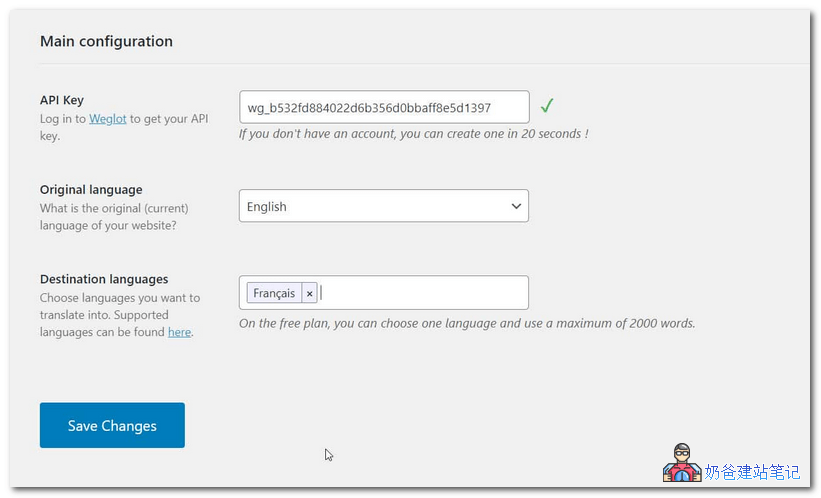Click the 'create one in 20 seconds' hint
This screenshot has width=821, height=498.
pos(413,134)
